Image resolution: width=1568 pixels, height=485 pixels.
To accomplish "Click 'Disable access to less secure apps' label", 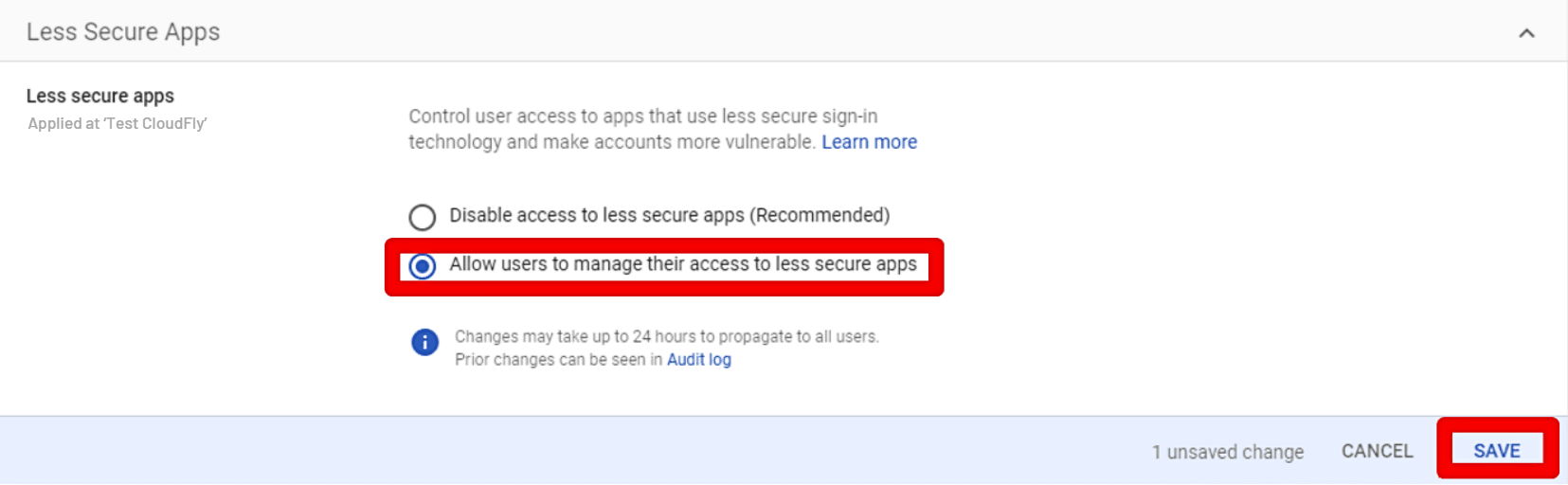I will (599, 215).
